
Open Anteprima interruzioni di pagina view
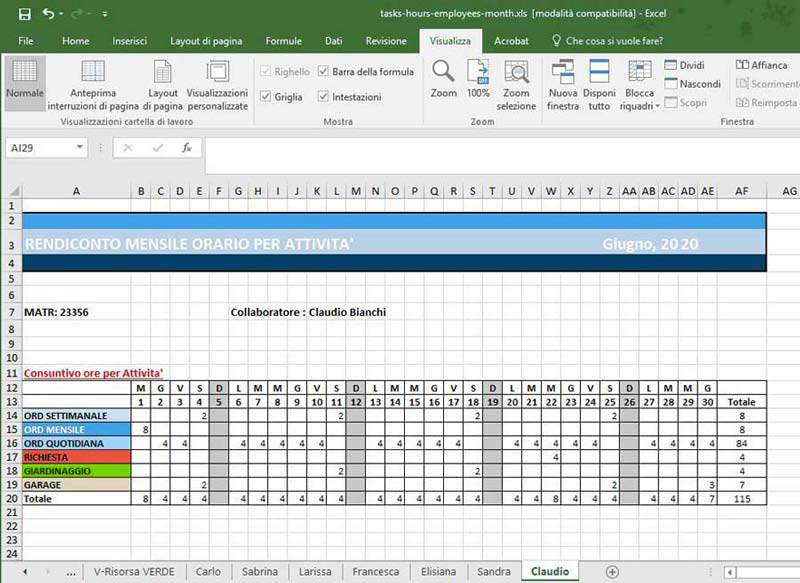coord(93,85)
